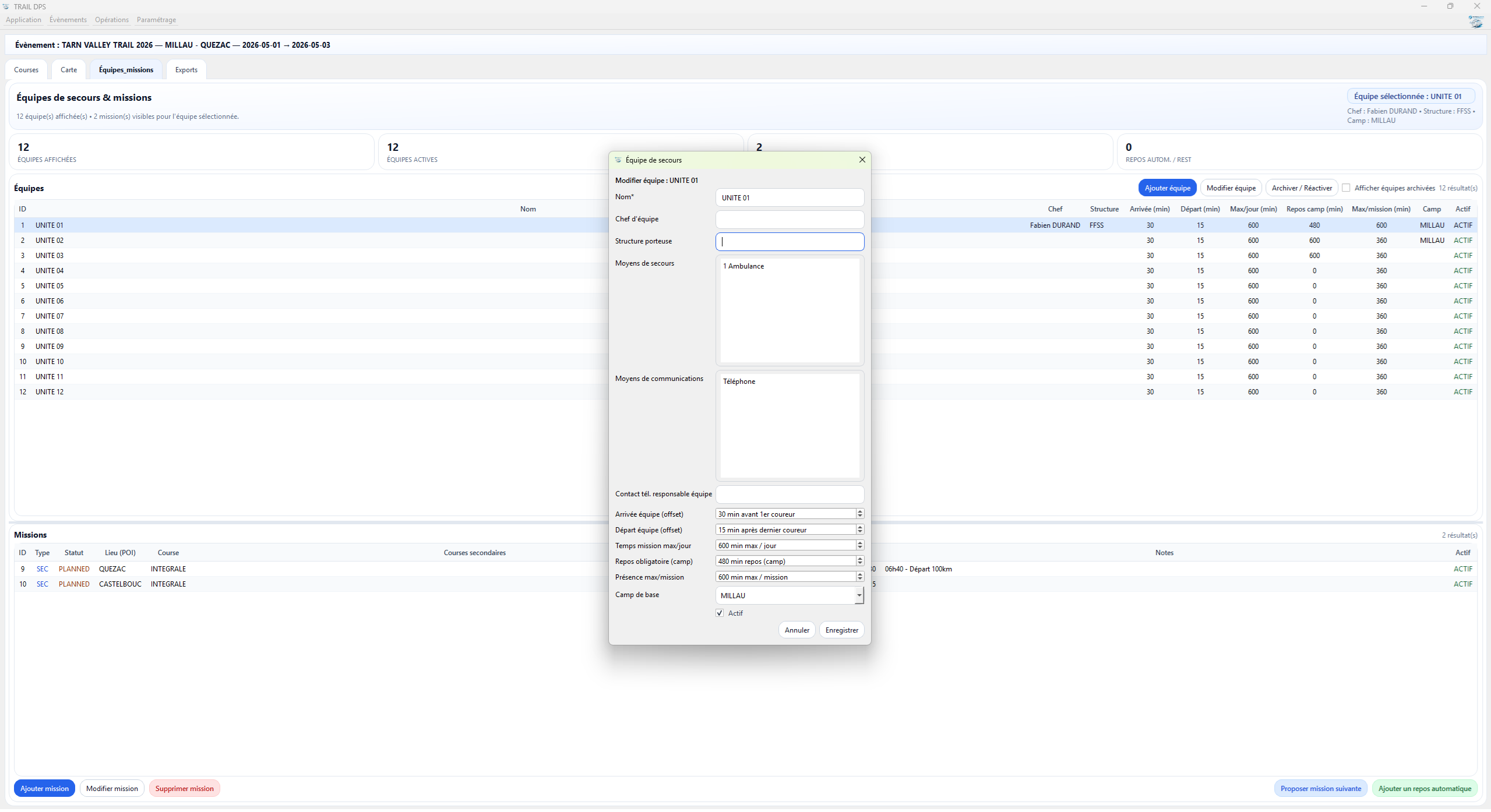Click the Enregistrer button

(841, 630)
